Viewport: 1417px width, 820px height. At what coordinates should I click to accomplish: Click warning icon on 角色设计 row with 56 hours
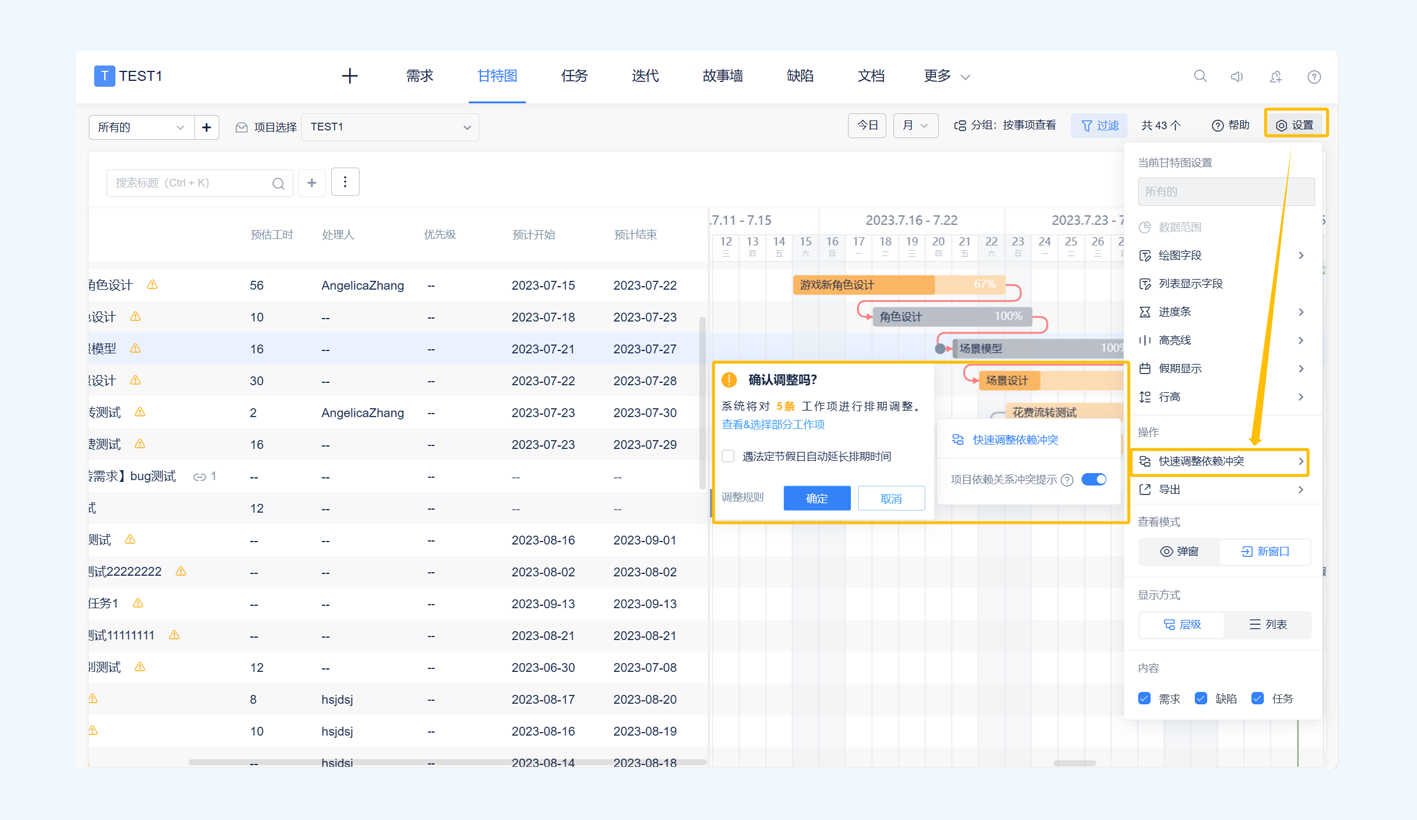[152, 285]
